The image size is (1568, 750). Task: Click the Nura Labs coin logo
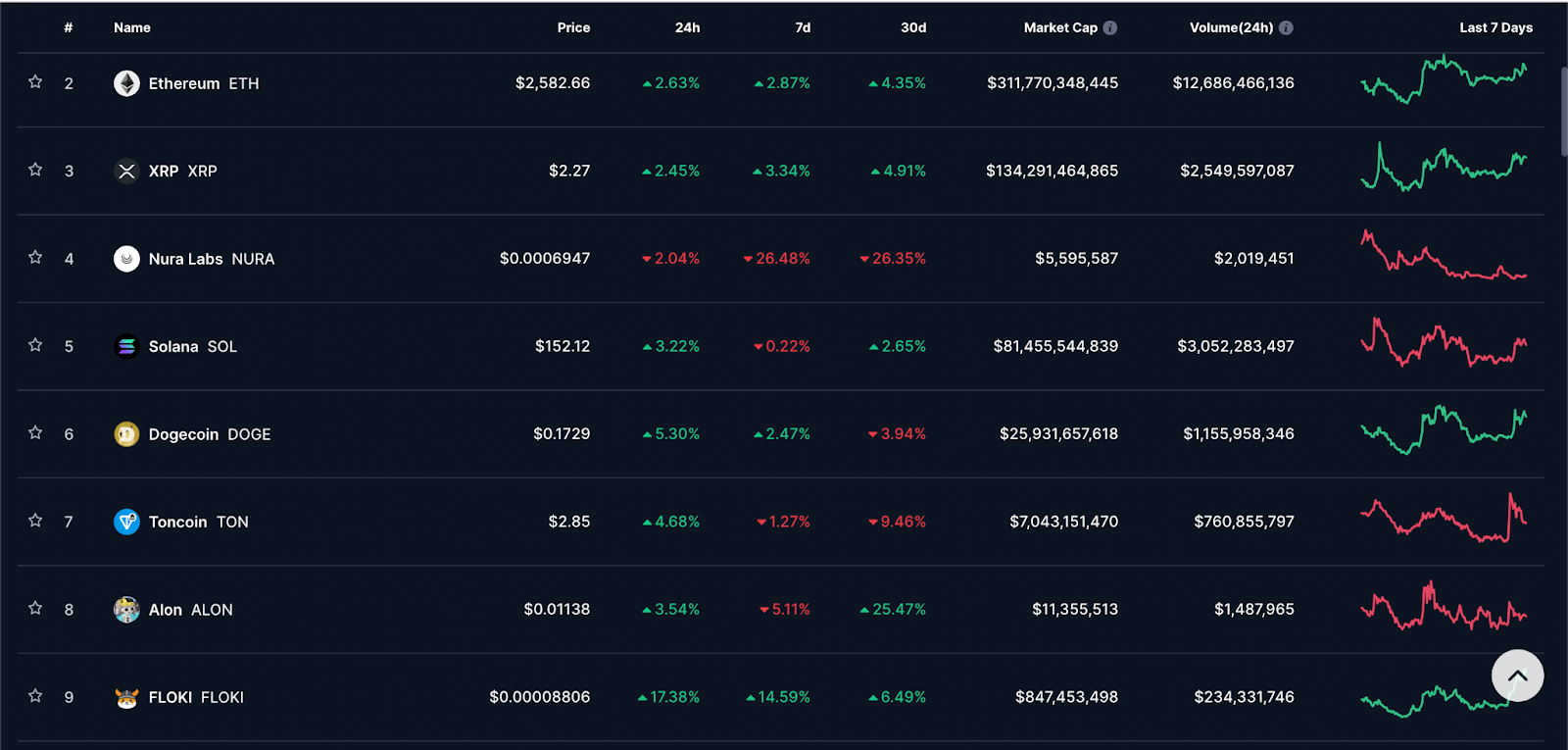pos(126,259)
